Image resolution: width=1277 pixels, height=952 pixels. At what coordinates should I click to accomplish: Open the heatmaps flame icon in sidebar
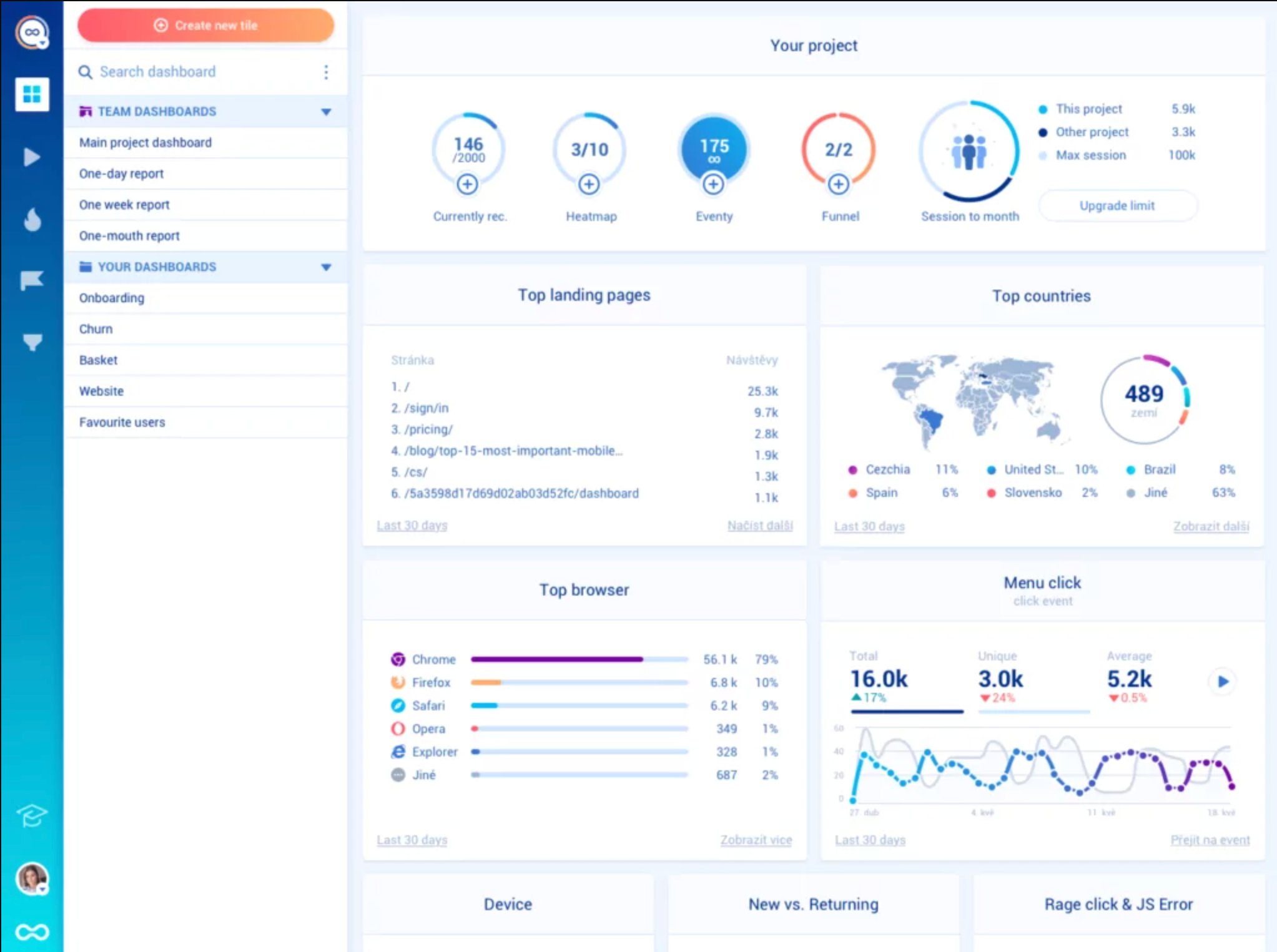(x=32, y=219)
